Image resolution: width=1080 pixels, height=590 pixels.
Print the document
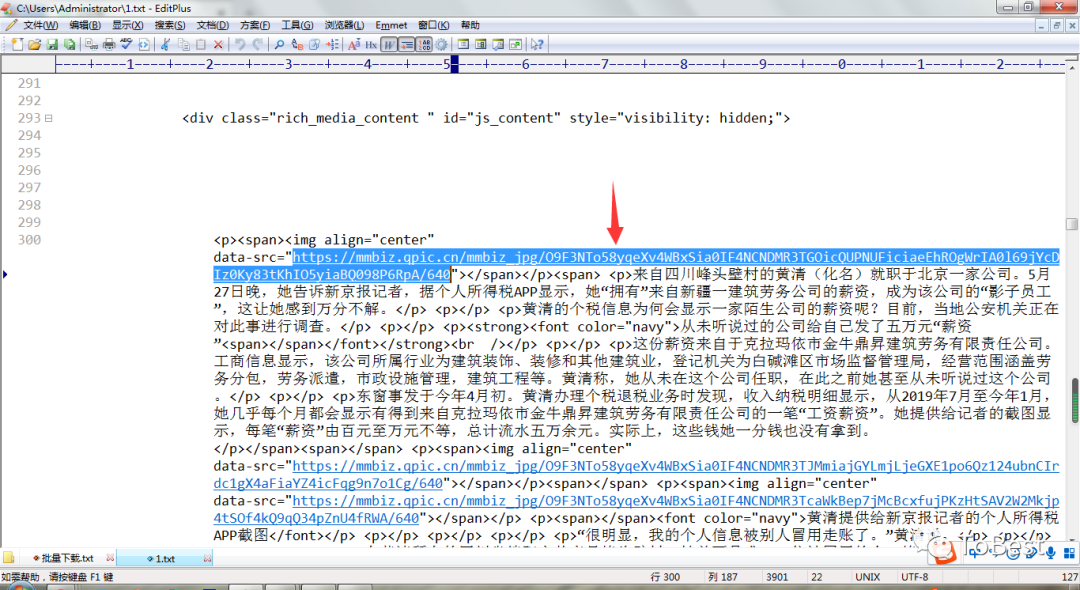[x=109, y=45]
